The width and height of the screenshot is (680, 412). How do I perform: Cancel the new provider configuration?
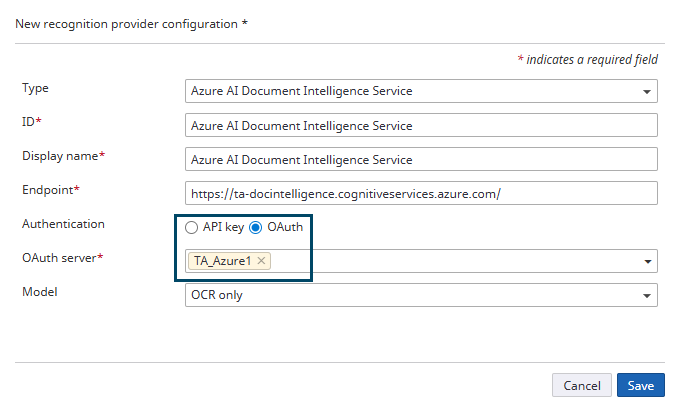coord(582,385)
